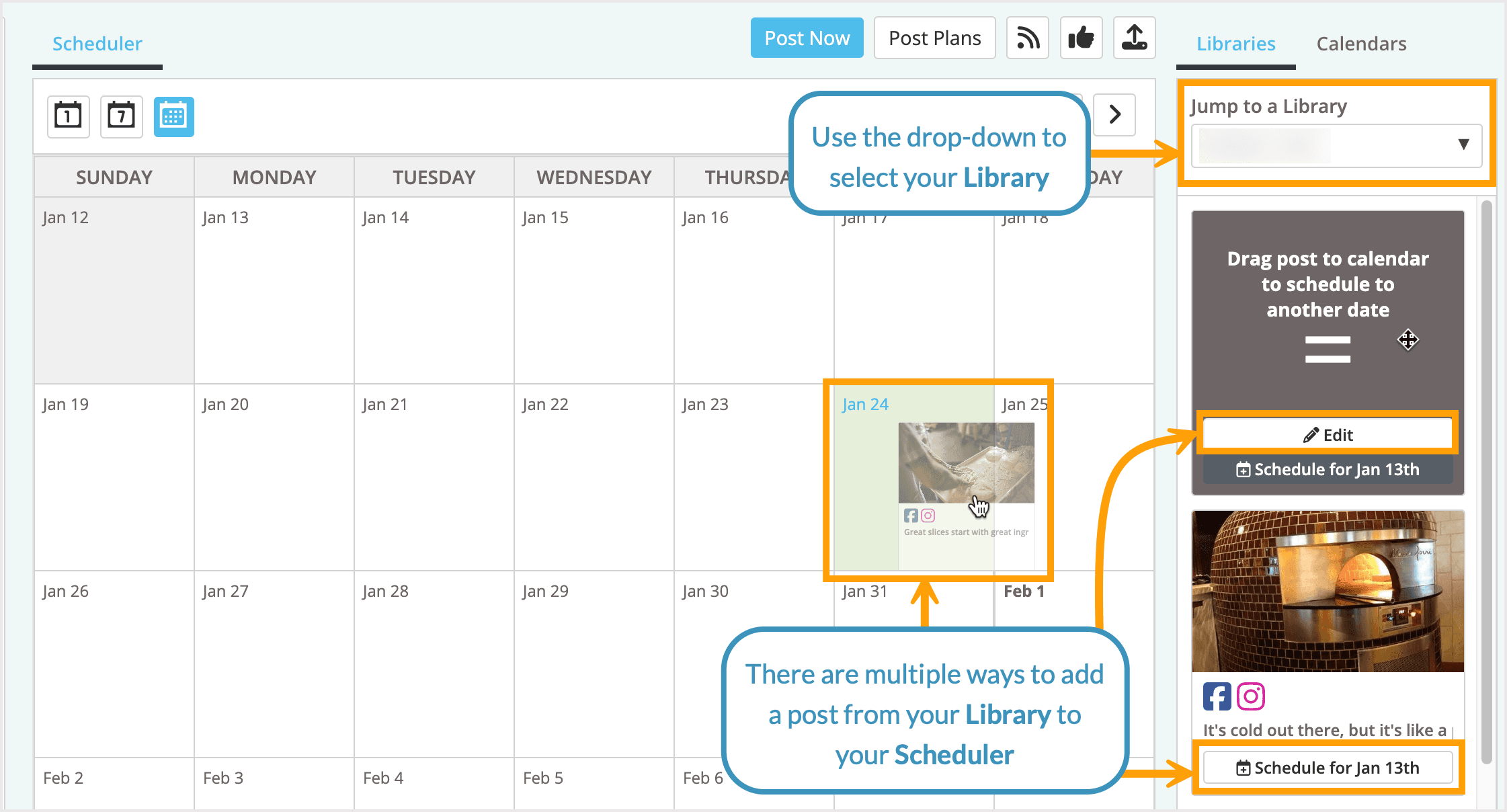Click the Instagram icon on the Jan 24 post
The height and width of the screenshot is (812, 1507).
click(x=928, y=516)
